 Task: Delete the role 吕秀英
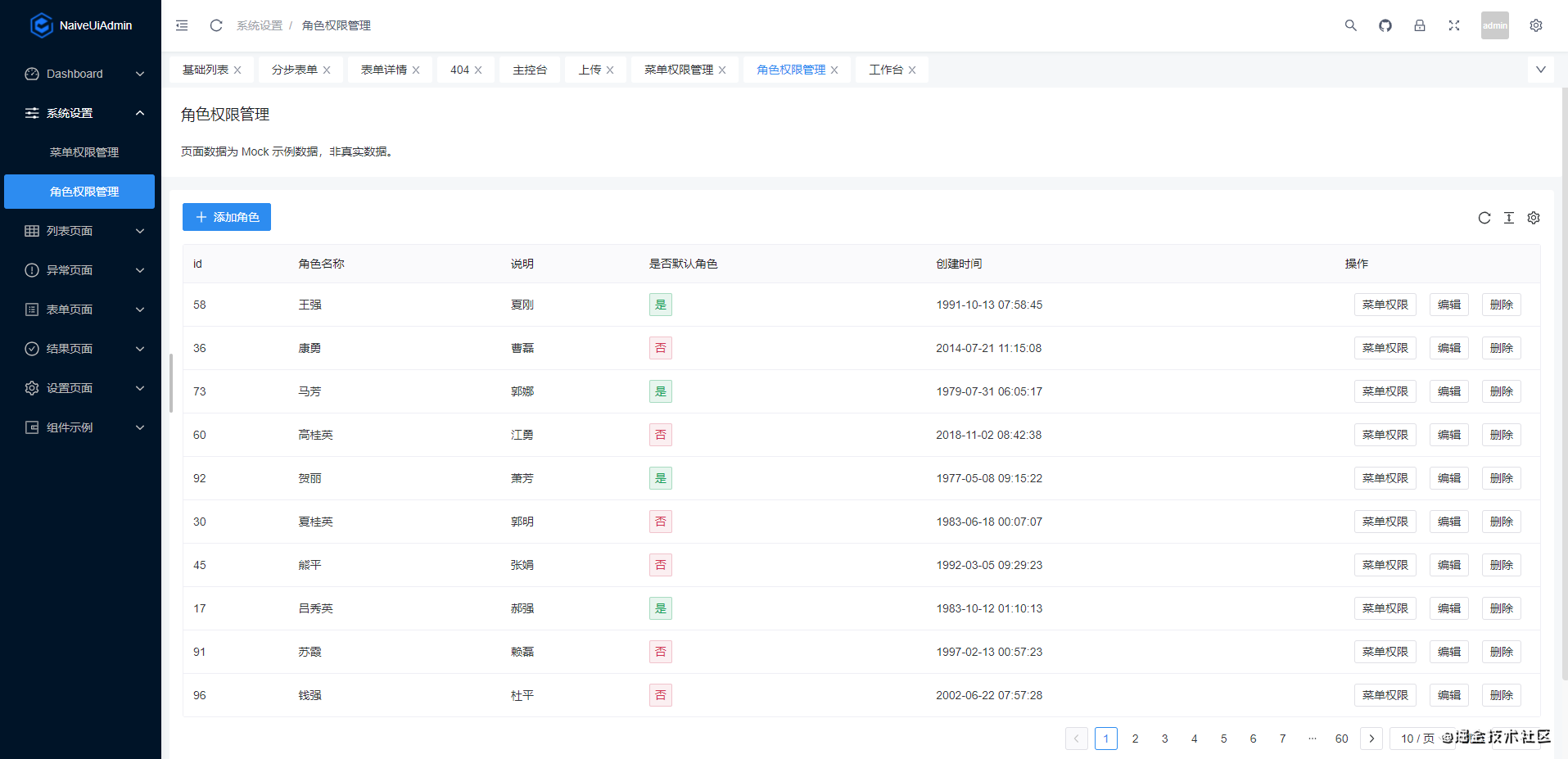point(1502,608)
